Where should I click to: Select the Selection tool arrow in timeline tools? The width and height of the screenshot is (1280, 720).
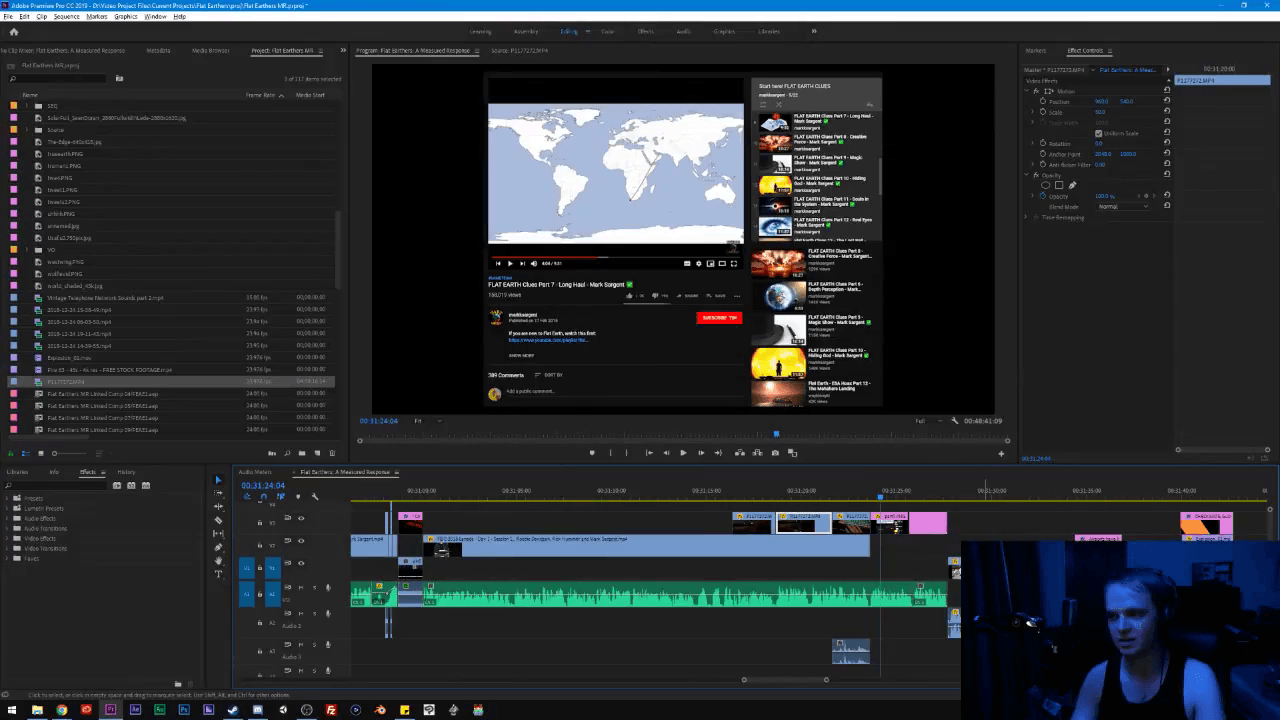coord(218,480)
